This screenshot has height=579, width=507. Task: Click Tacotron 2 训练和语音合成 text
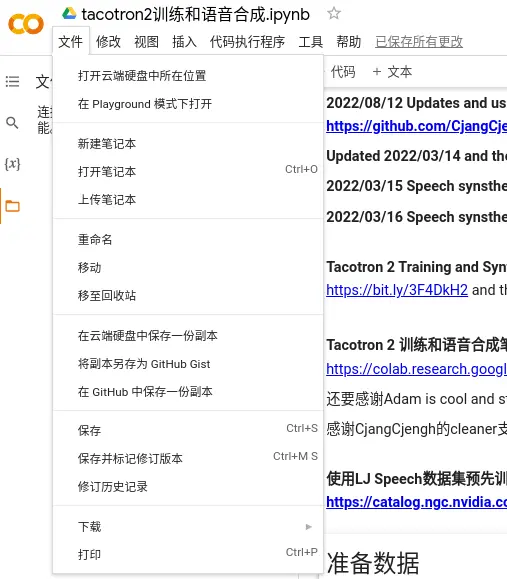pyautogui.click(x=417, y=345)
